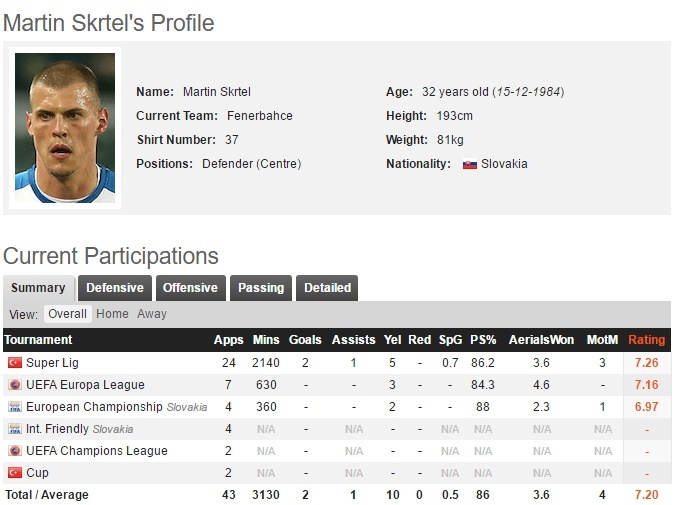Sort table by Rating column header
This screenshot has height=505, width=680.
point(646,340)
